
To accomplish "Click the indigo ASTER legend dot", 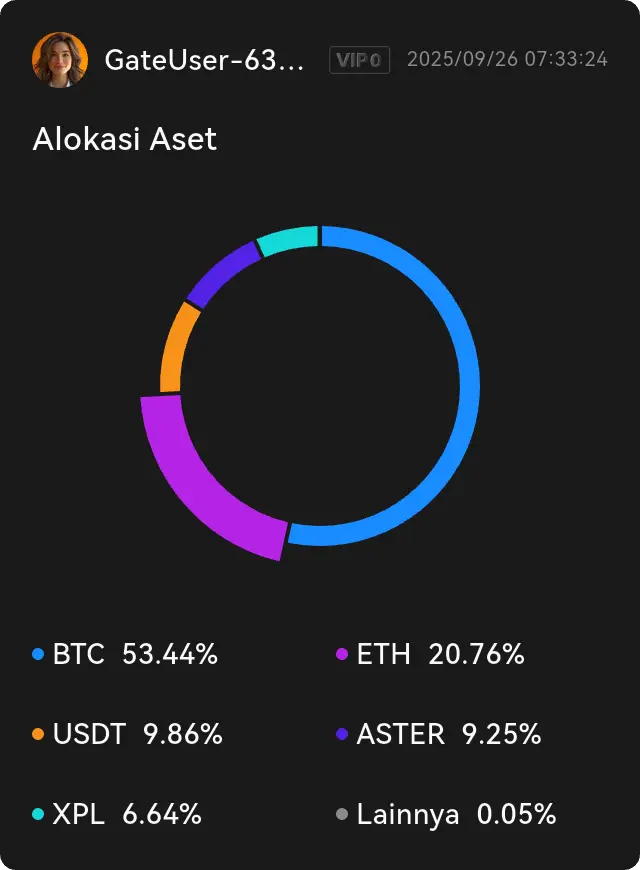I will [x=342, y=735].
